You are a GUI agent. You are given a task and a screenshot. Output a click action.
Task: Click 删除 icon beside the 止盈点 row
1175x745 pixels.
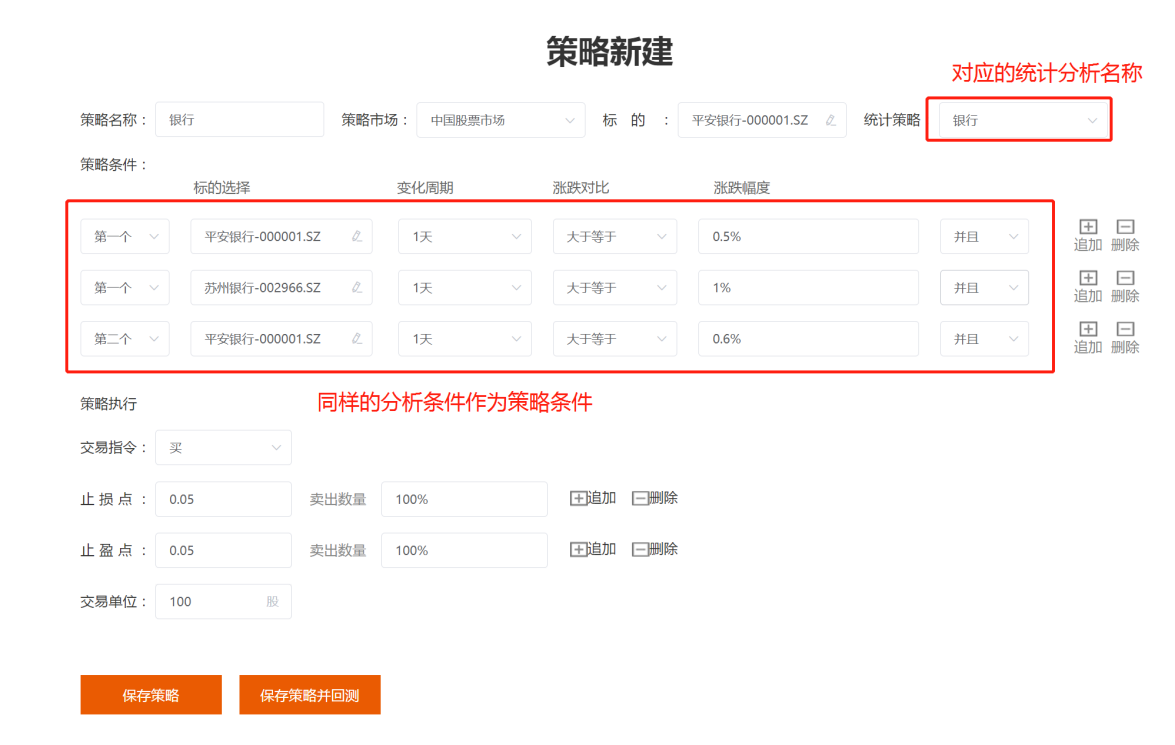click(x=641, y=549)
